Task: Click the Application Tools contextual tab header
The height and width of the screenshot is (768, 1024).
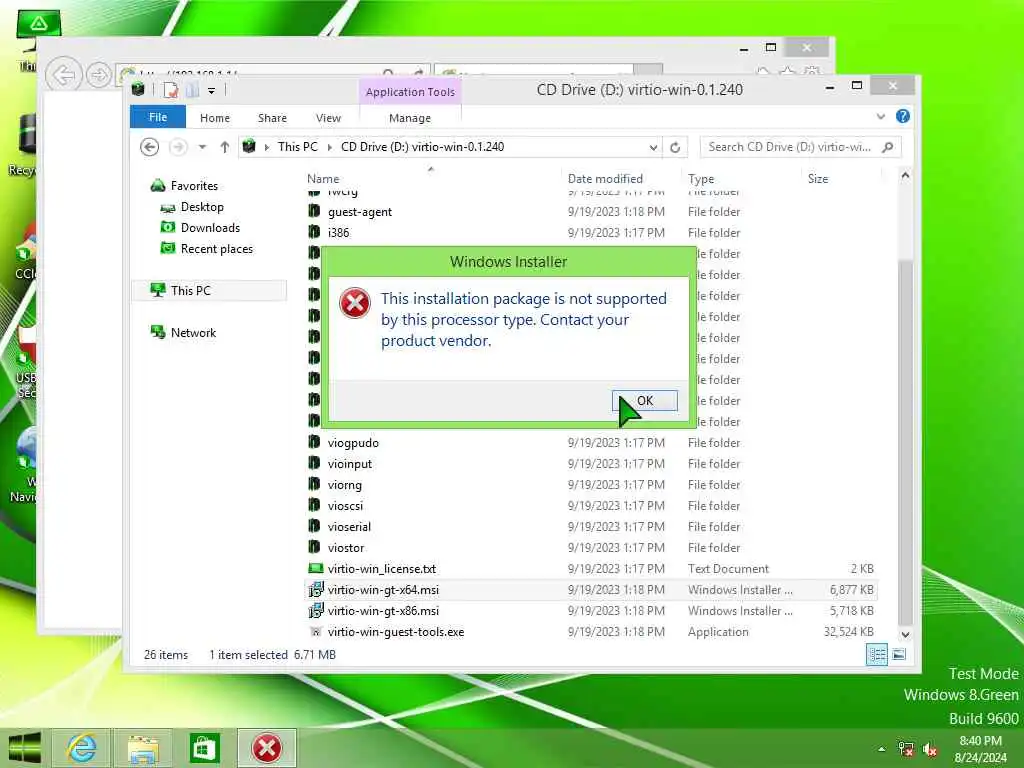Action: 410,92
